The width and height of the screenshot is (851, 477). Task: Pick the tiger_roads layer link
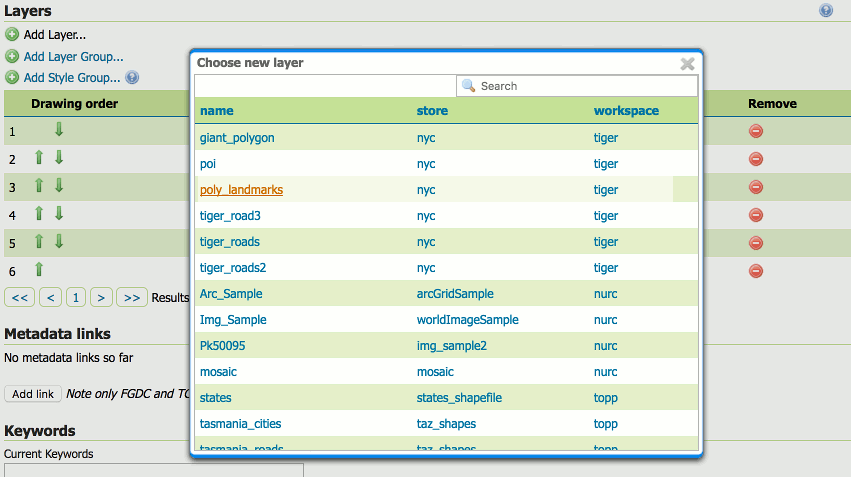(230, 242)
